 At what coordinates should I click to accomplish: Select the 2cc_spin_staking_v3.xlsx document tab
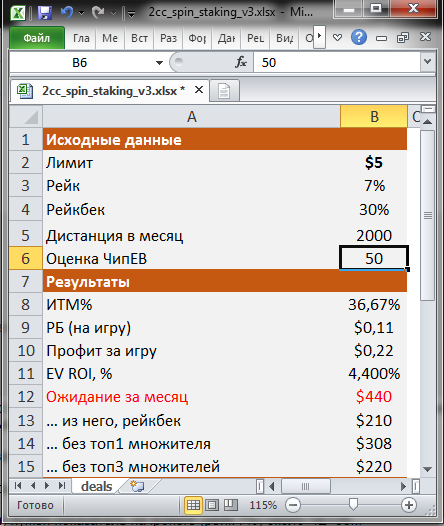[109, 91]
